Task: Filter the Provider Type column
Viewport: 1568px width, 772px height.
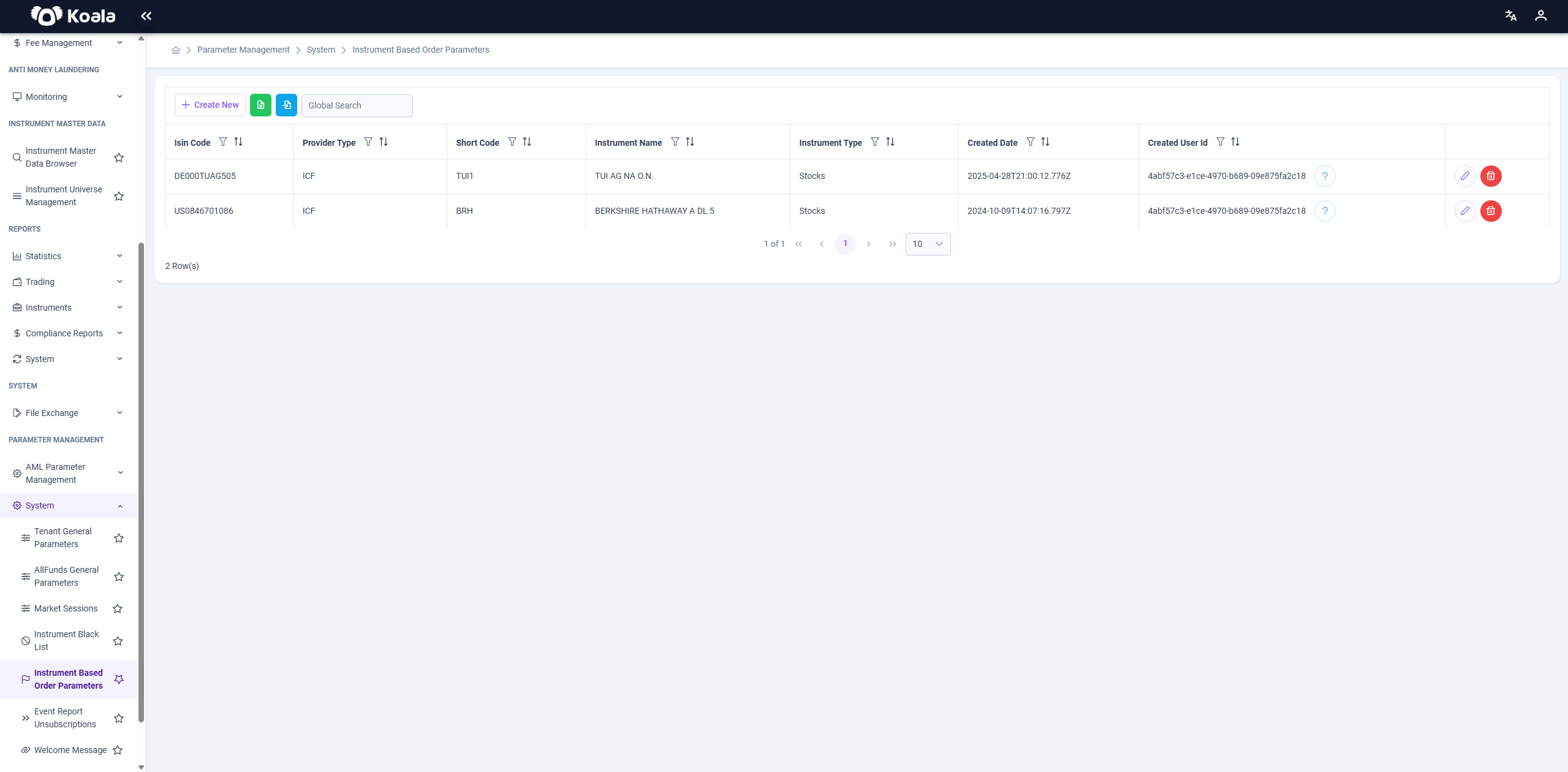Action: point(368,142)
